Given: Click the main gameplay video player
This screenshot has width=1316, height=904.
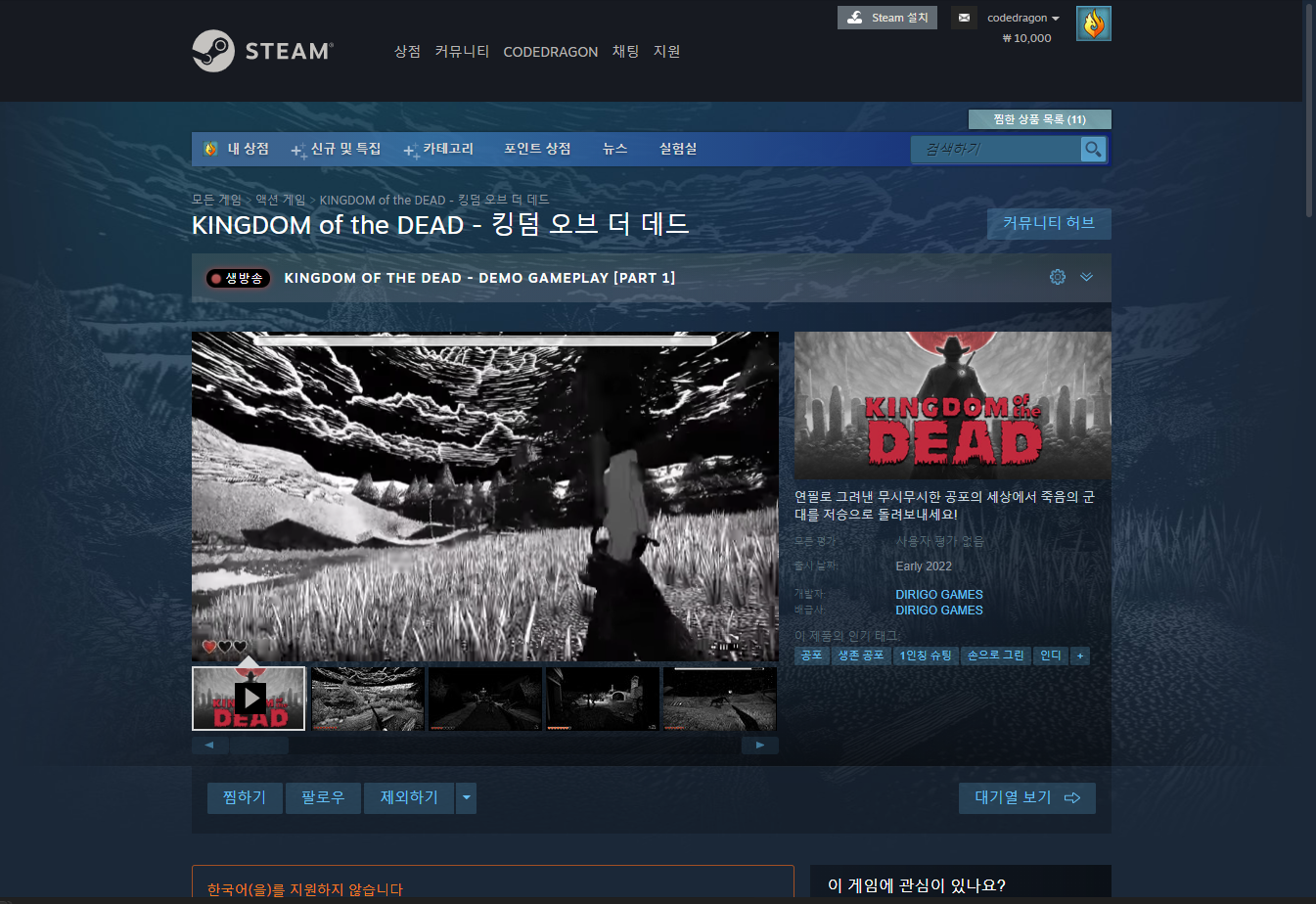Looking at the screenshot, I should (484, 496).
